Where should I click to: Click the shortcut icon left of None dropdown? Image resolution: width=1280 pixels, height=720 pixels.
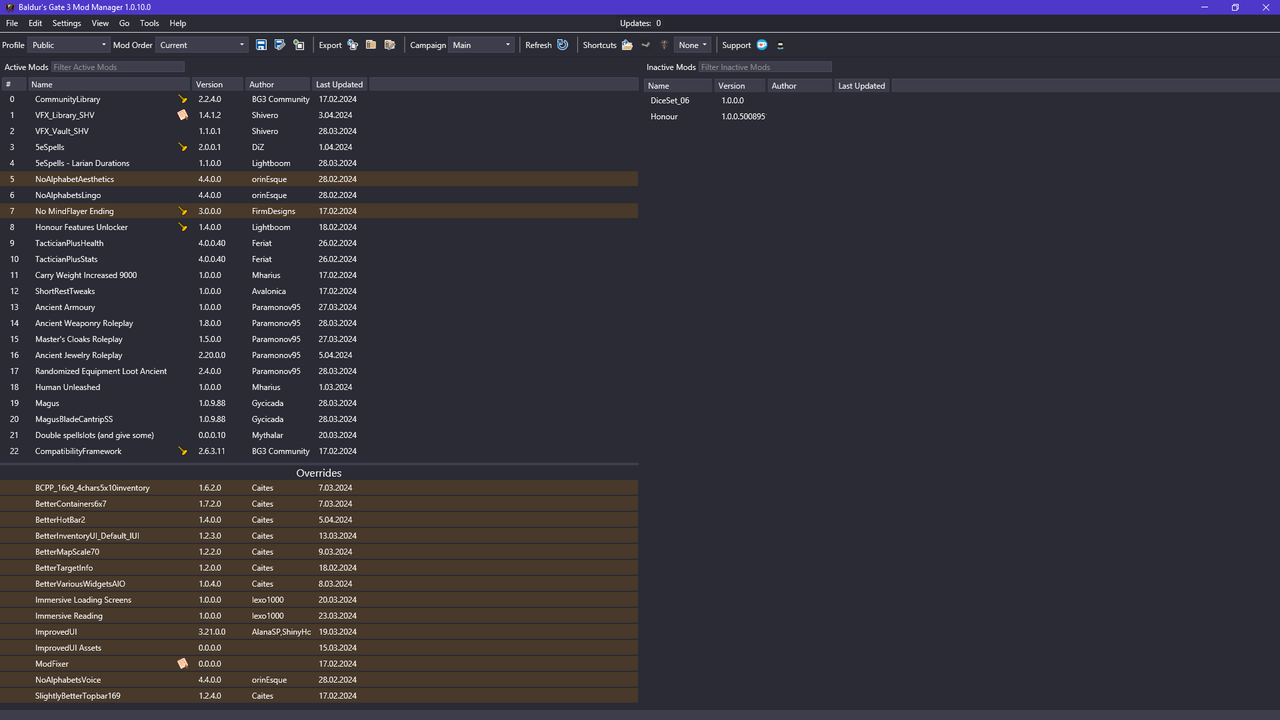coord(663,45)
